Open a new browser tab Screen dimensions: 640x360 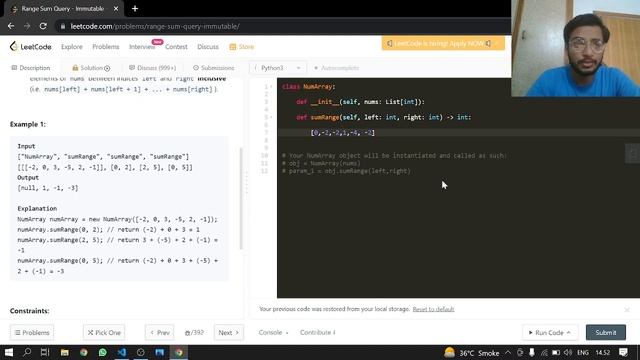click(x=135, y=9)
